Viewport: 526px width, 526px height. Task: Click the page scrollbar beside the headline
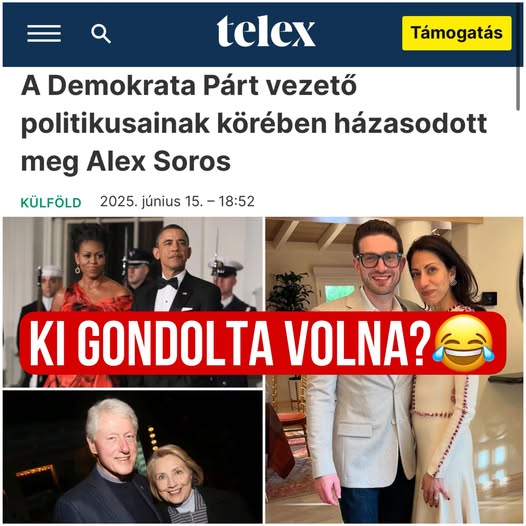[518, 88]
